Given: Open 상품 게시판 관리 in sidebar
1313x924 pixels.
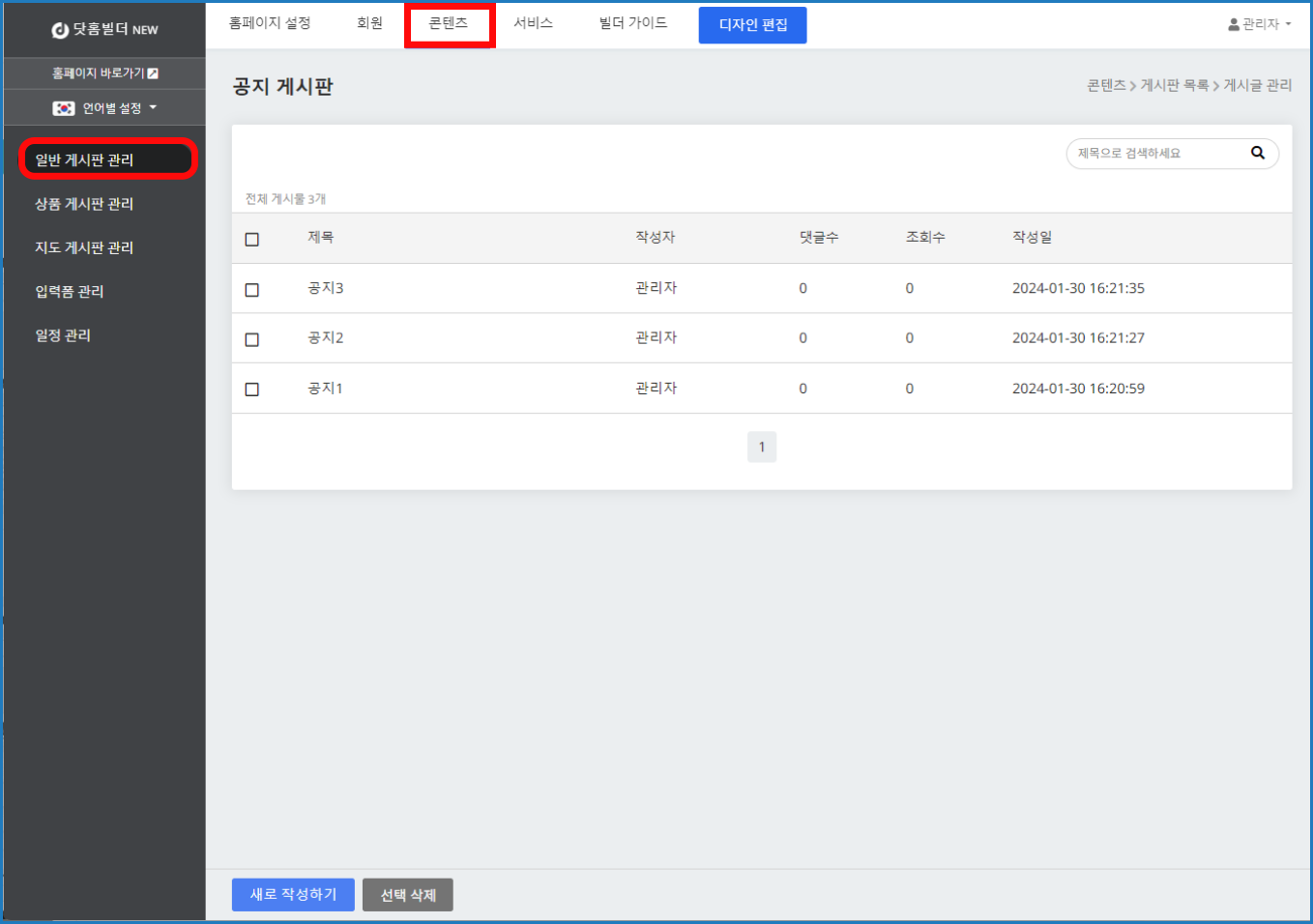Looking at the screenshot, I should point(84,204).
